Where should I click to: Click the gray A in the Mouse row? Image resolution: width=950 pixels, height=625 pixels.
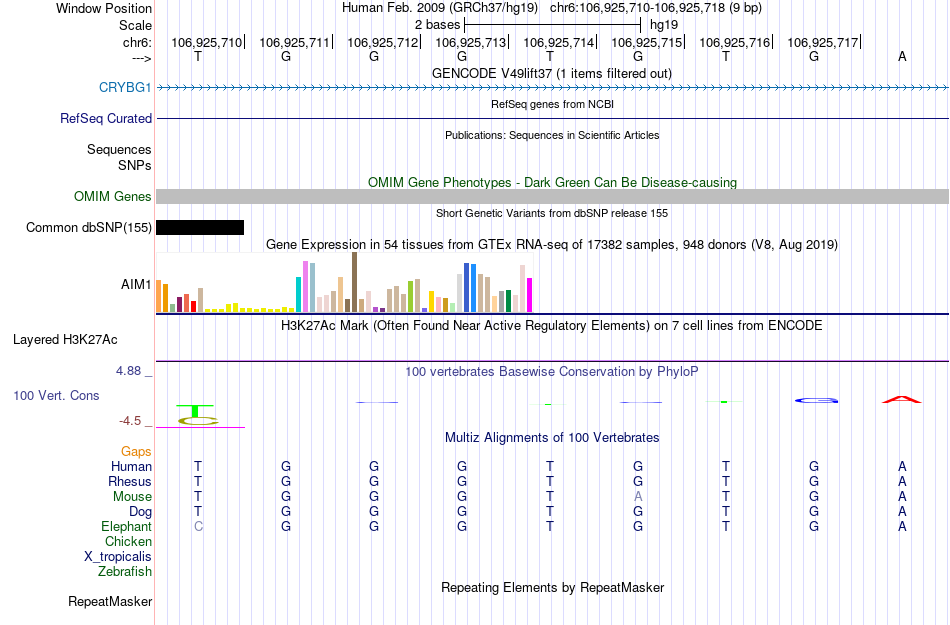click(x=638, y=496)
